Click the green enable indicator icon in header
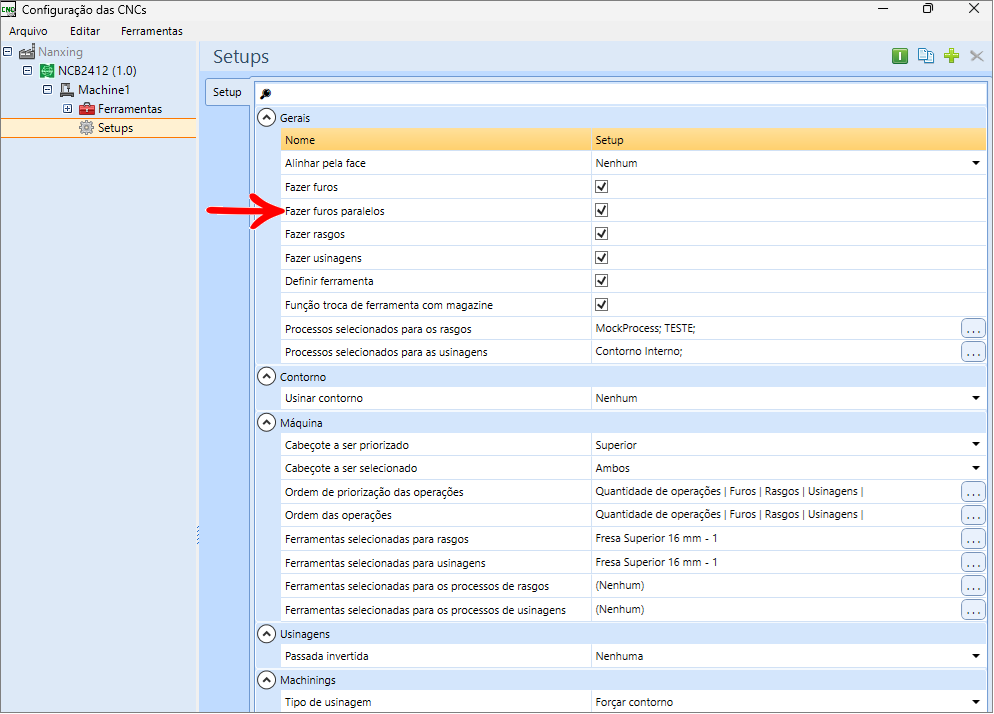Viewport: 994px width, 714px height. (x=900, y=56)
